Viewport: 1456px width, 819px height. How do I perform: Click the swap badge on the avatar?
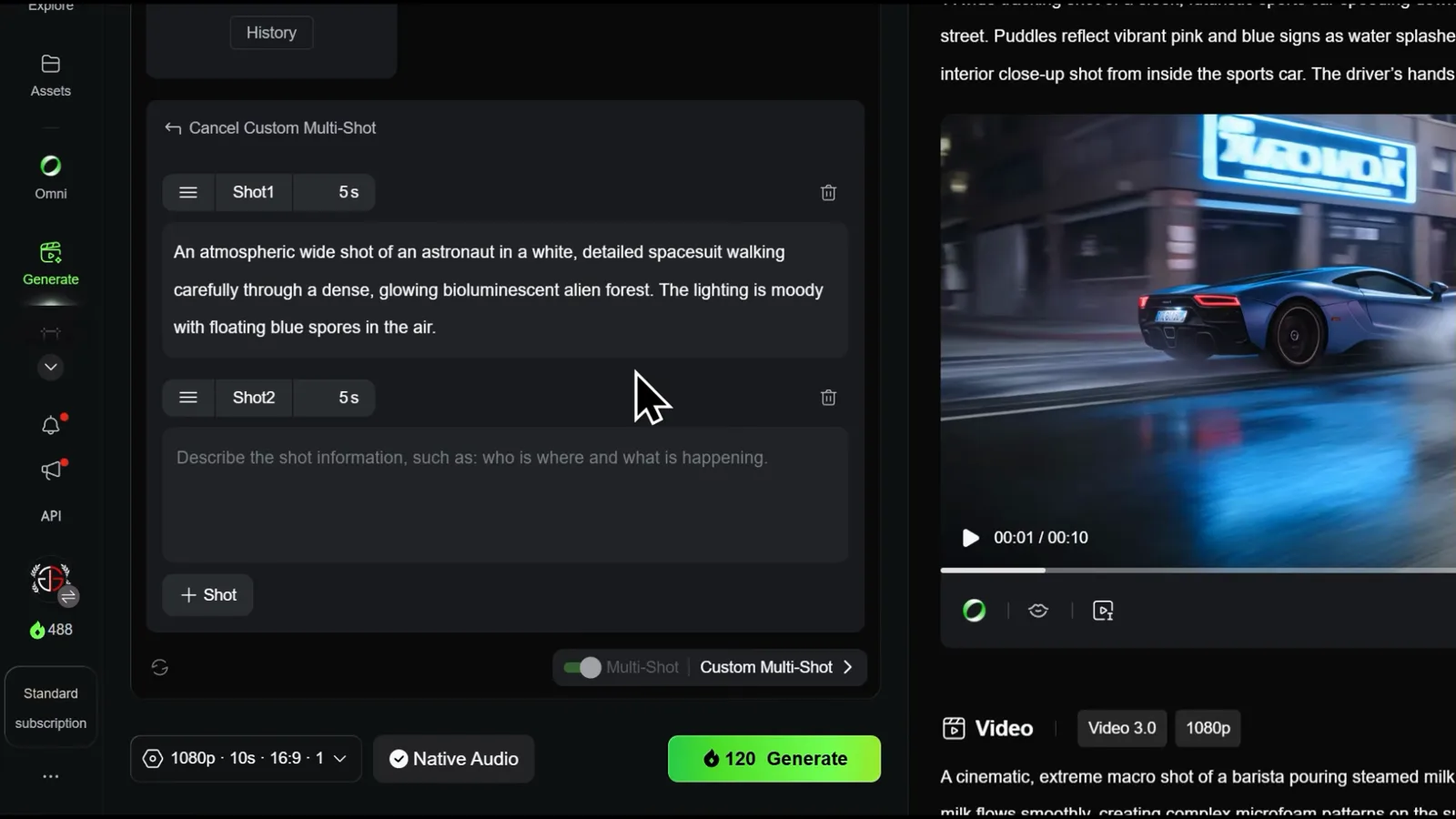click(68, 597)
